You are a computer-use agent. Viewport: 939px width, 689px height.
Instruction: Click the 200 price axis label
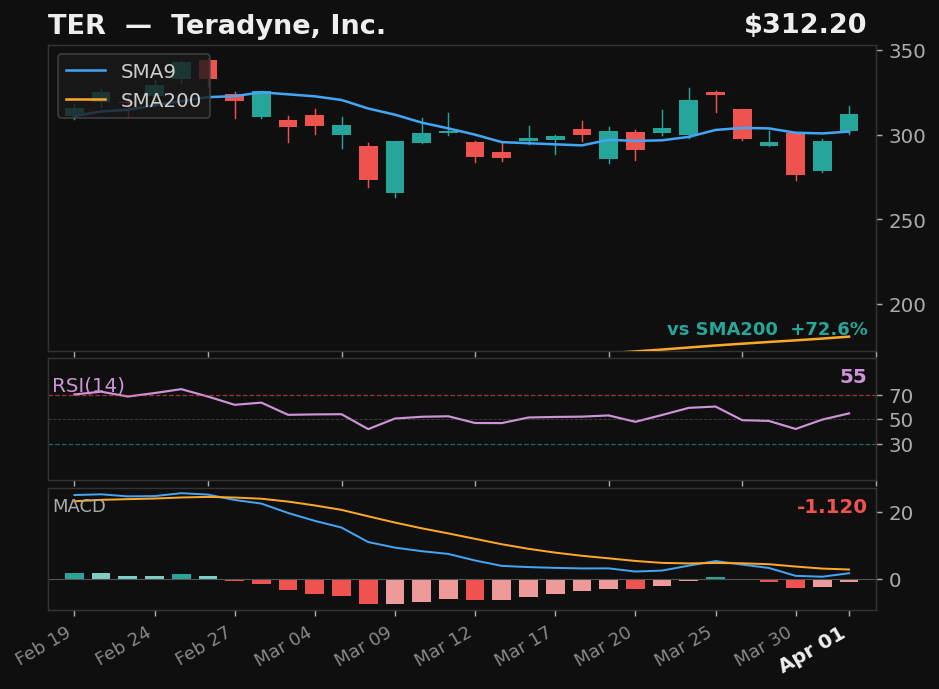tap(907, 305)
